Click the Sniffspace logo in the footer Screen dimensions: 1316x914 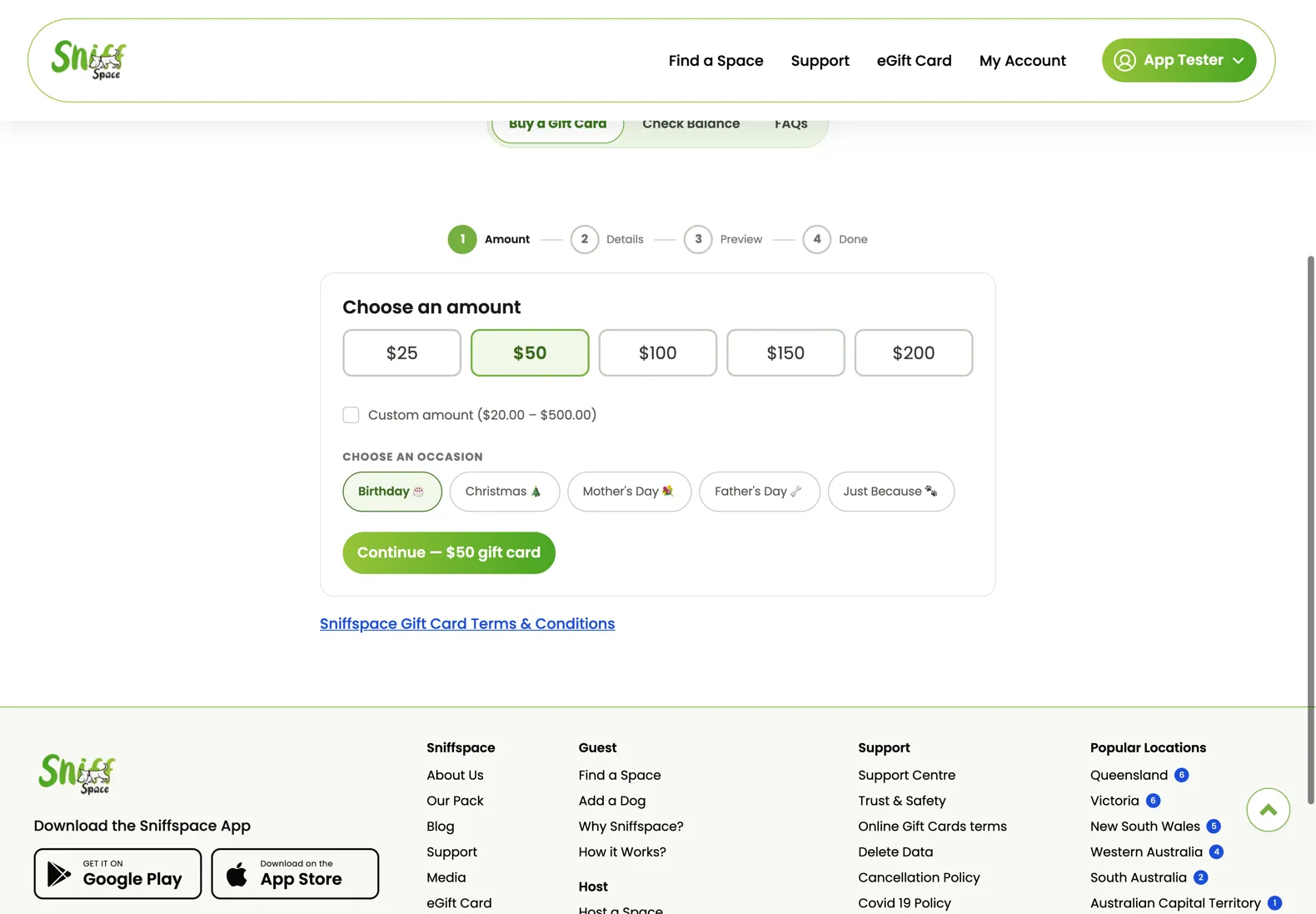pos(77,774)
